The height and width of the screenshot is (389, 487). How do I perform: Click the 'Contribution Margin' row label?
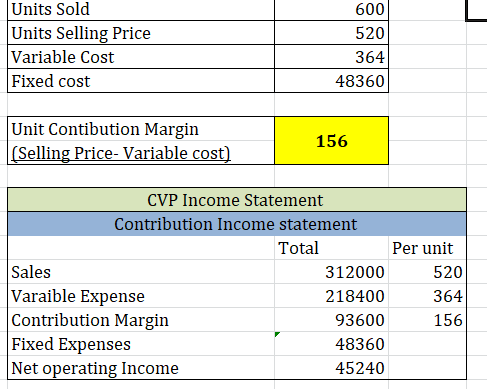pos(90,320)
